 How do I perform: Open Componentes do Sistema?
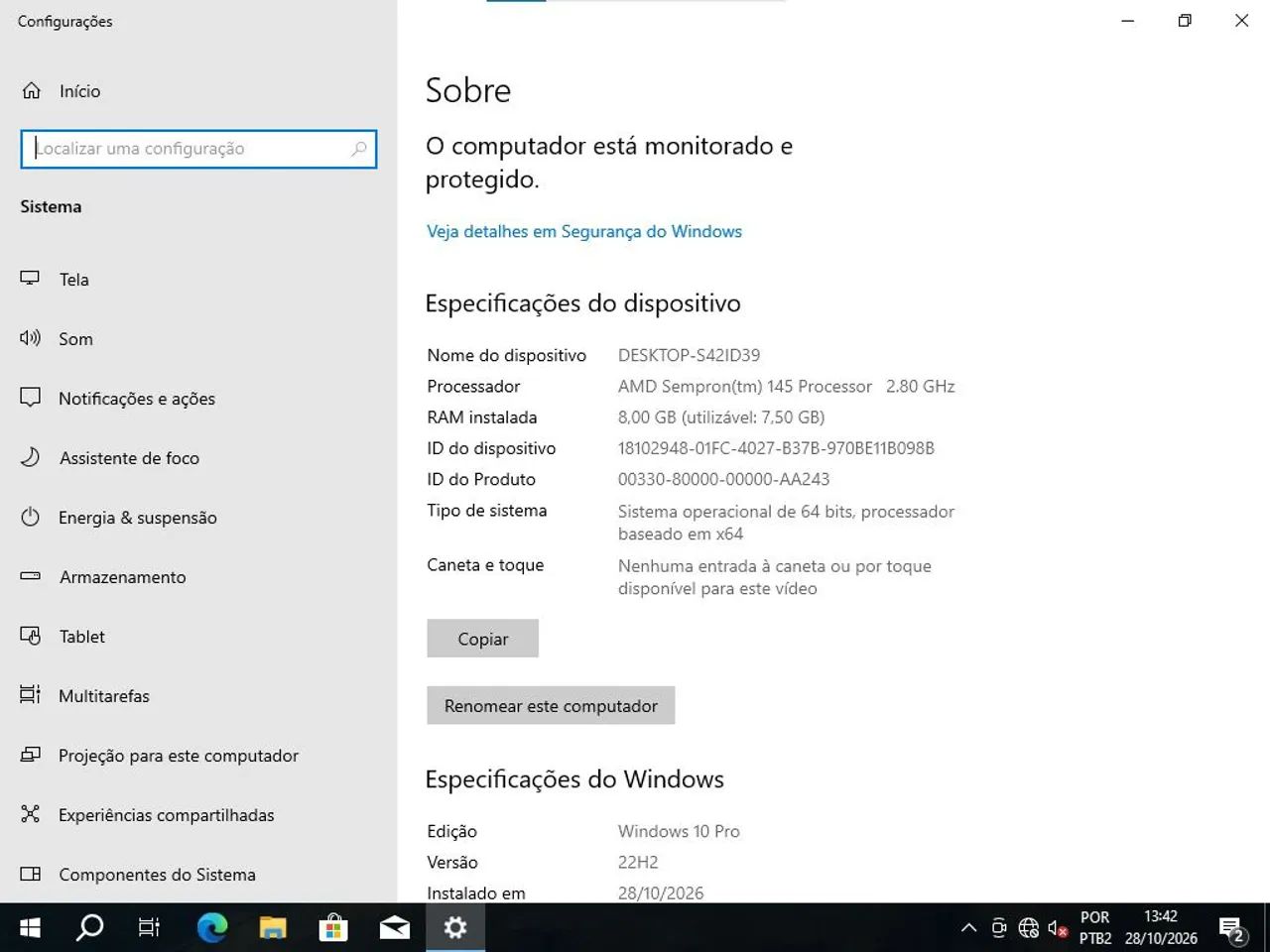click(198, 875)
